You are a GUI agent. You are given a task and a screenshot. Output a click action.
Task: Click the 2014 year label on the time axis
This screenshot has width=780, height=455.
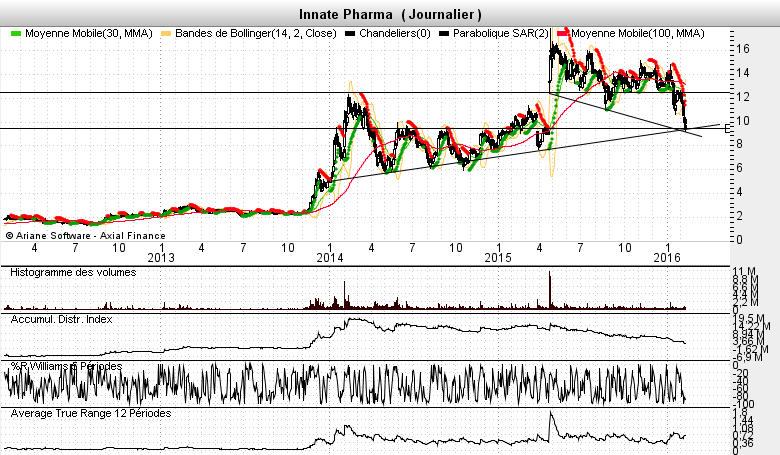pos(330,258)
